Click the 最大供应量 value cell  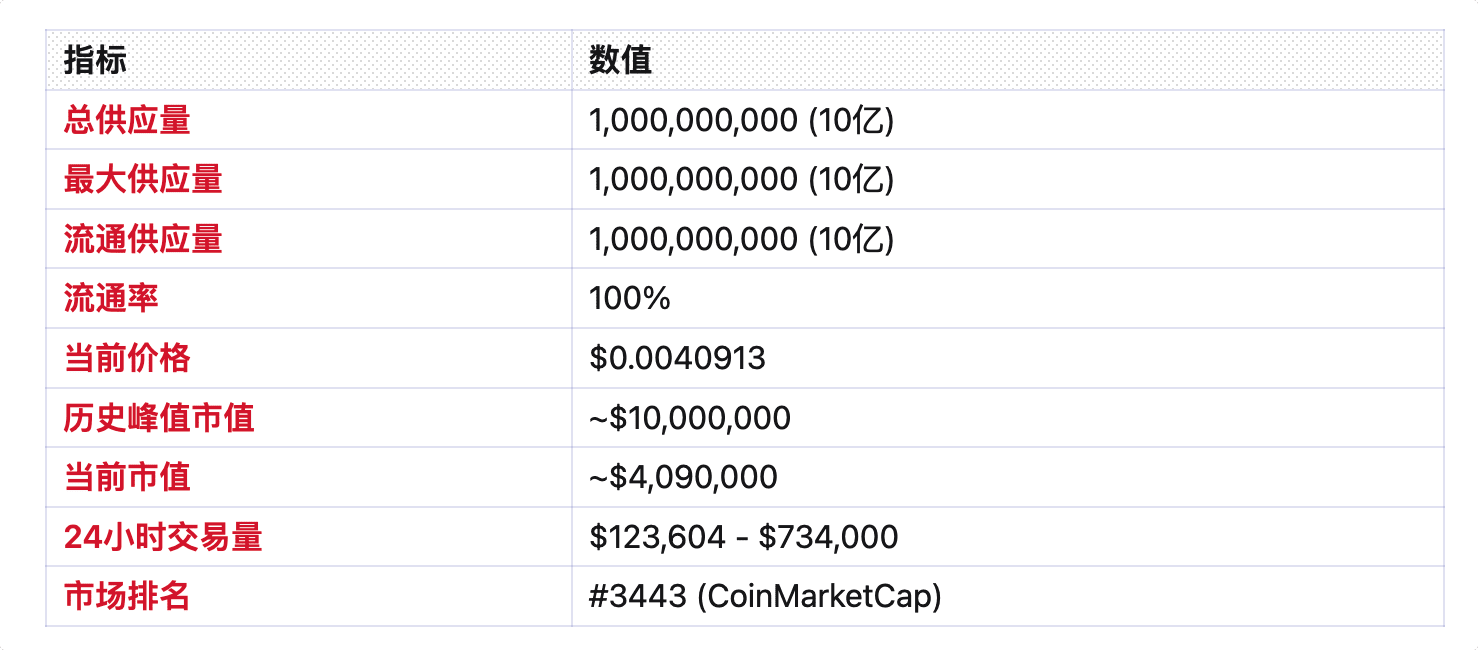coord(741,180)
